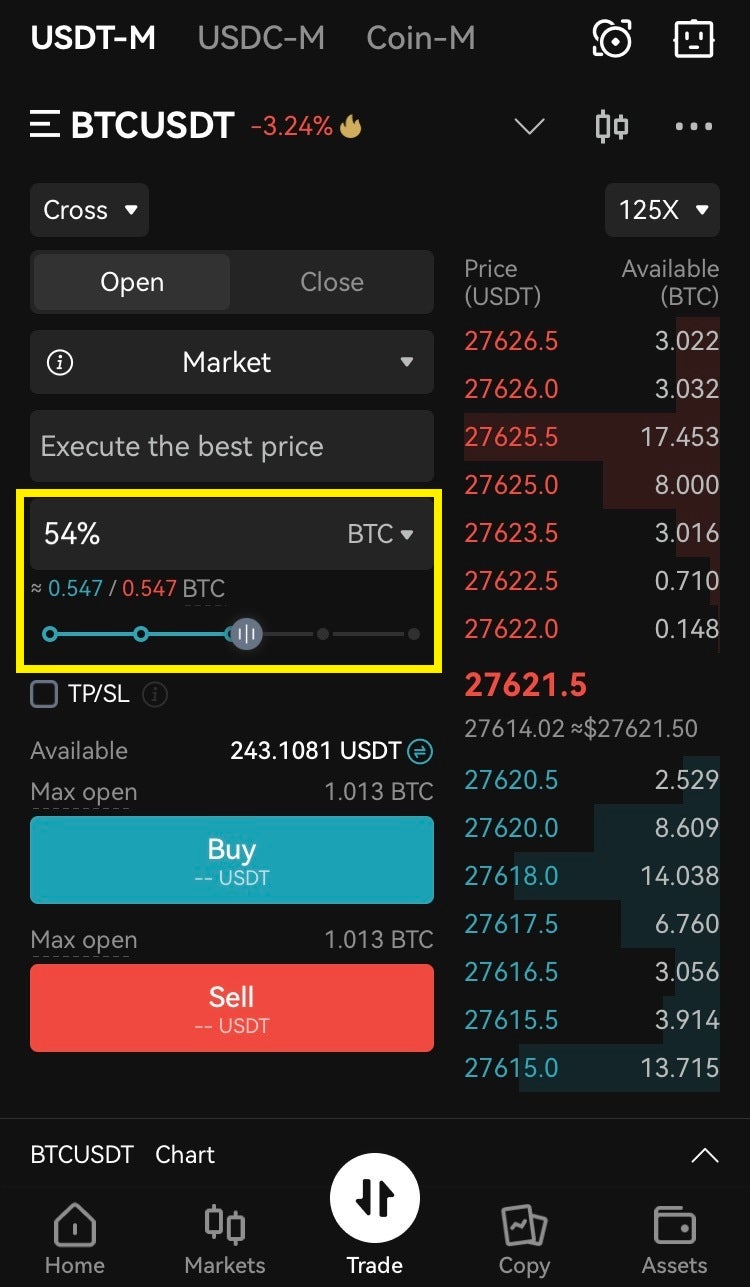This screenshot has width=750, height=1287.
Task: Tap the transfer icon next to USDT balance
Action: [421, 750]
